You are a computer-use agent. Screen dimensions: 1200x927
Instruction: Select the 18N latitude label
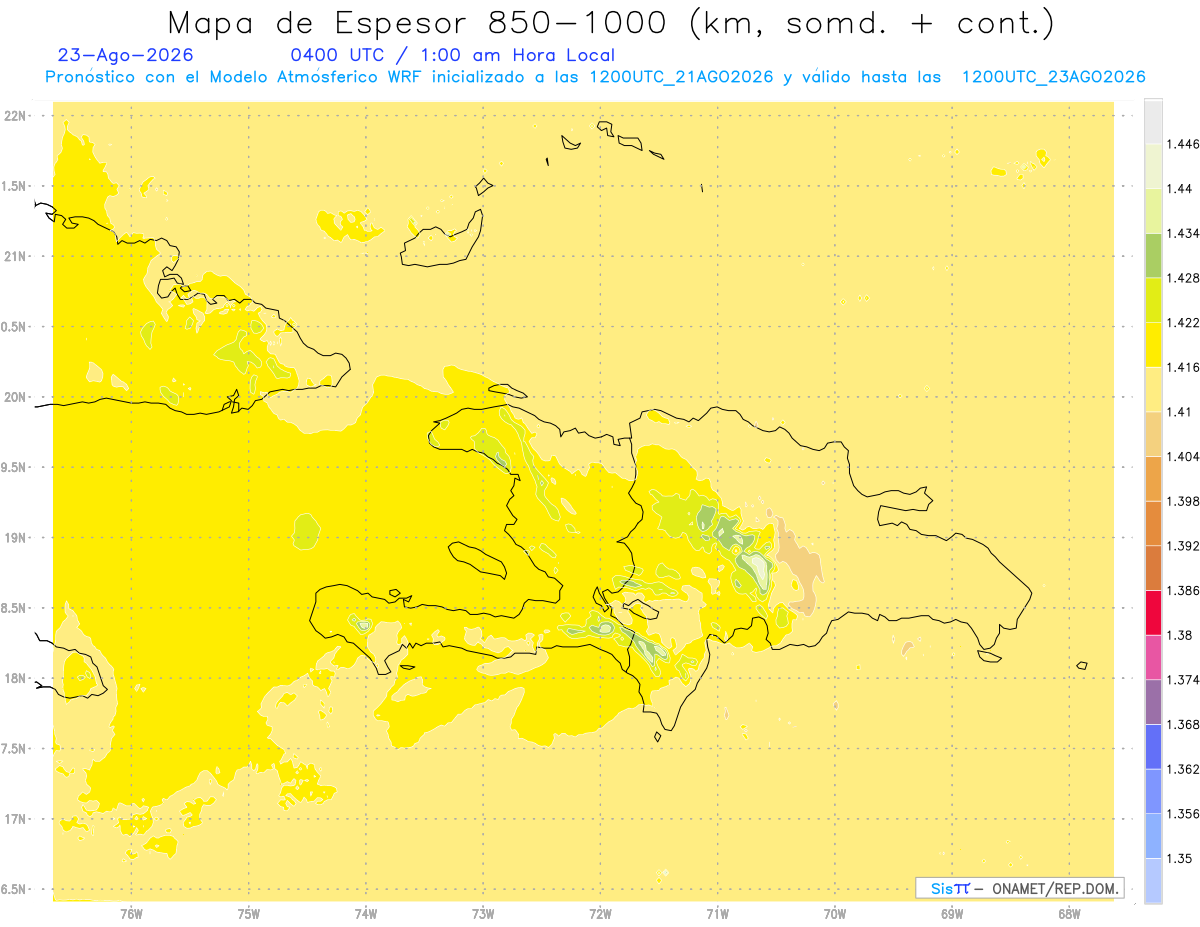[16, 678]
